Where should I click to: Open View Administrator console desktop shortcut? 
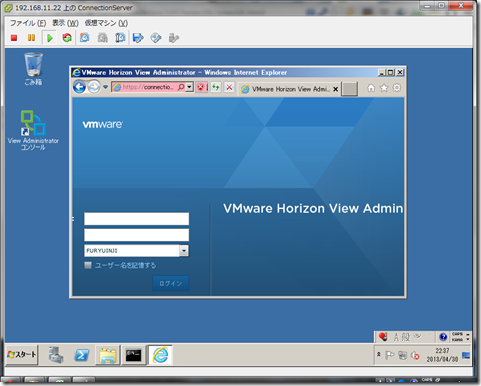click(x=33, y=130)
